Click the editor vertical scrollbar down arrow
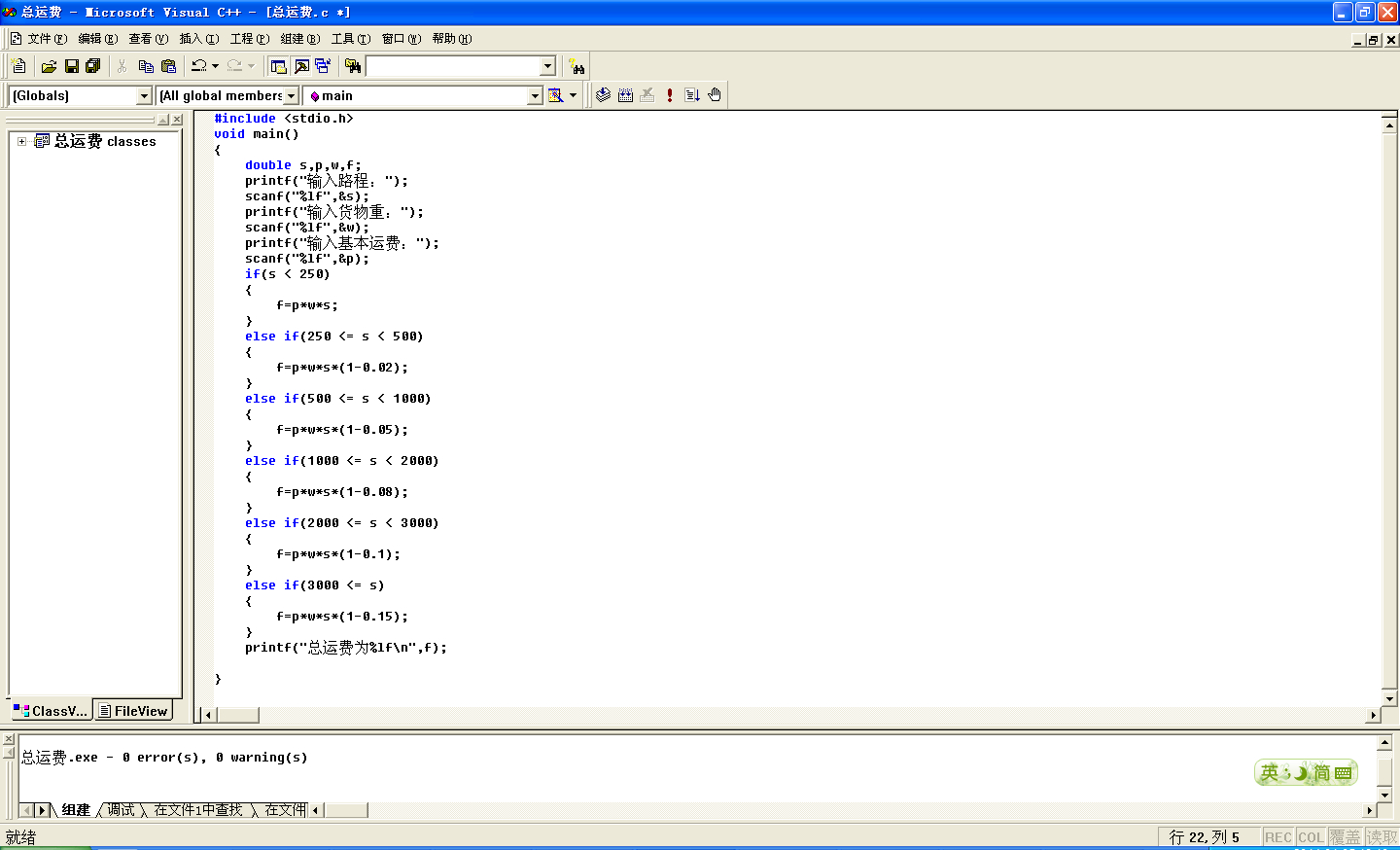1400x850 pixels. pos(1389,698)
